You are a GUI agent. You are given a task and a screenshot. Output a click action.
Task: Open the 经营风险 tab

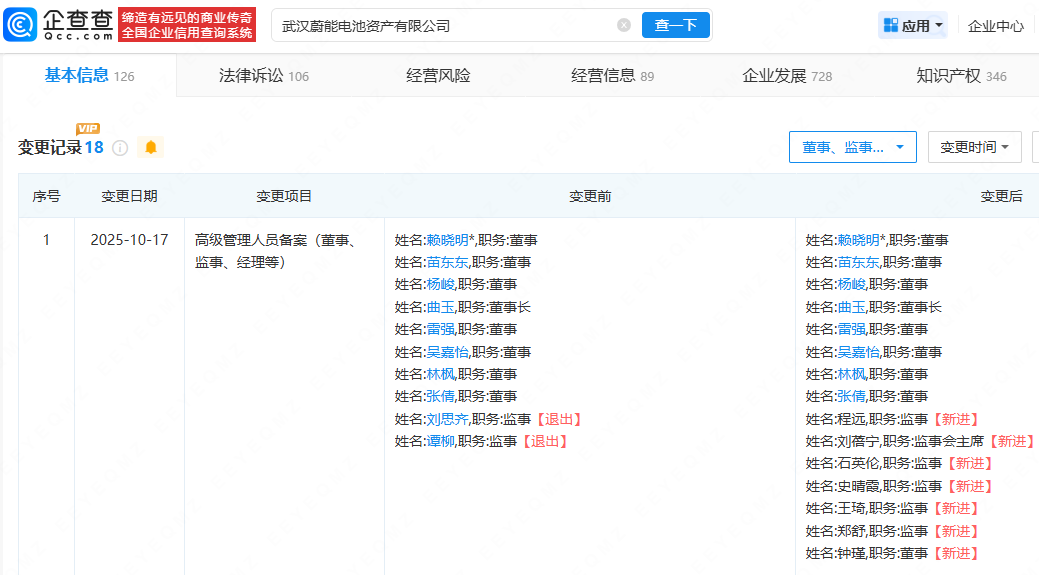click(x=438, y=76)
